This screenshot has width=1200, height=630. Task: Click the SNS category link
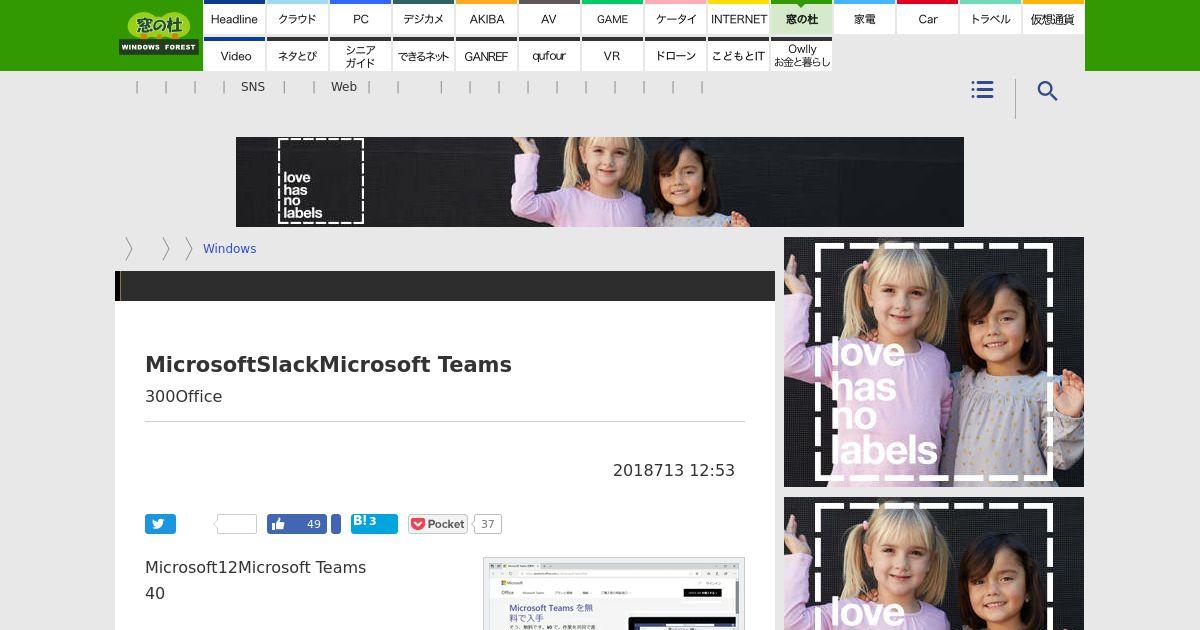point(253,87)
